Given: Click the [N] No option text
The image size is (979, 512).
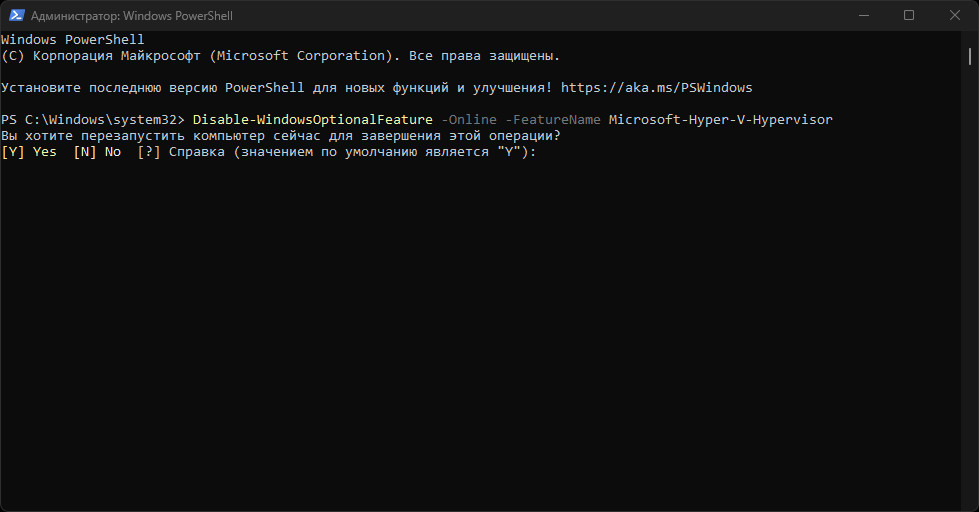Looking at the screenshot, I should tap(97, 152).
